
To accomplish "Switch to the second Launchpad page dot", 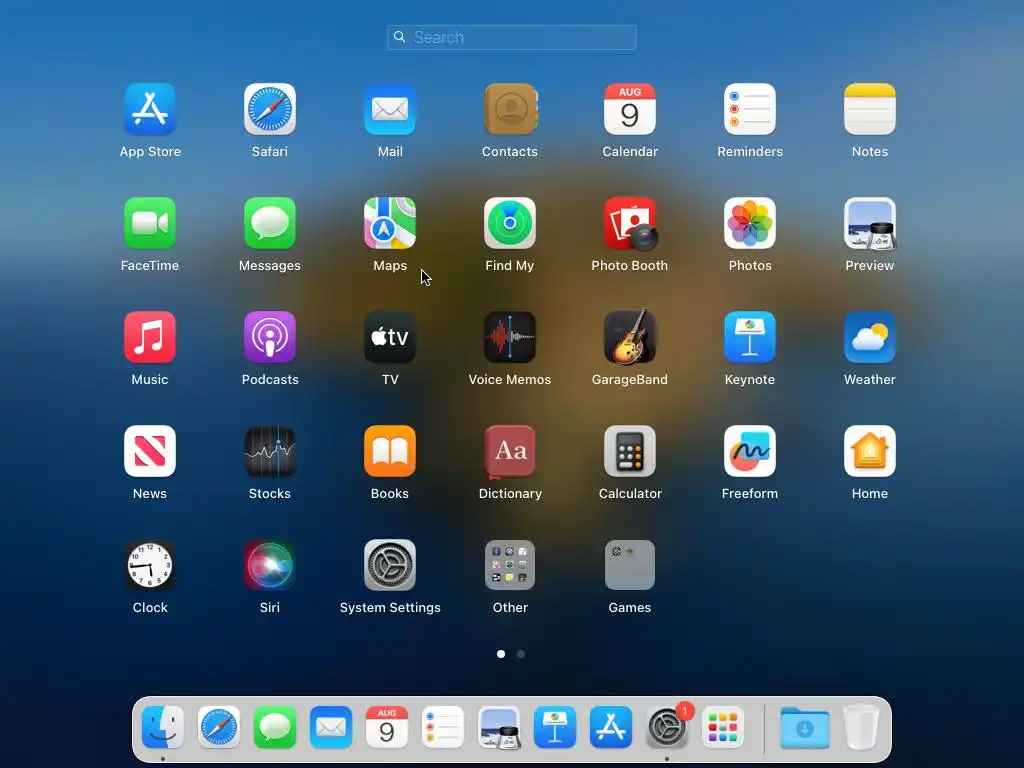I will coord(521,654).
